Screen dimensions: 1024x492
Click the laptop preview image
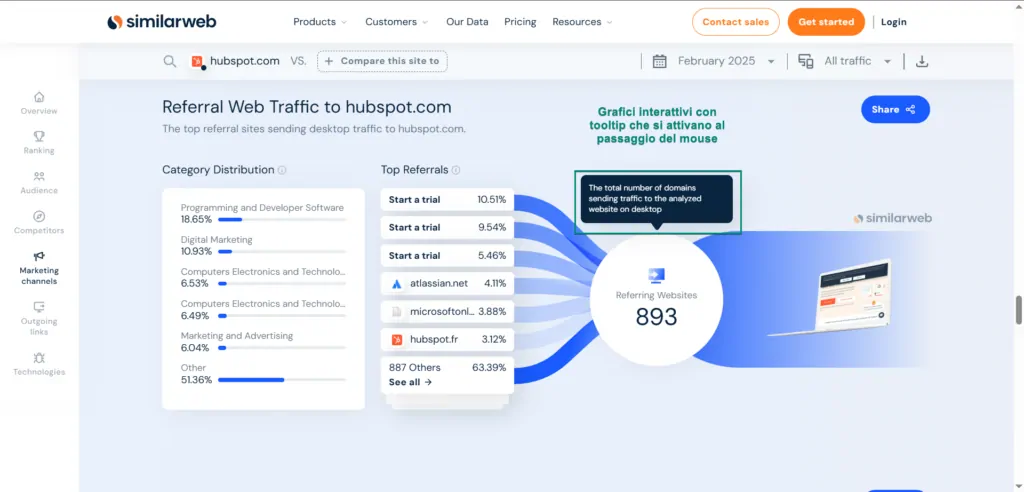[829, 297]
